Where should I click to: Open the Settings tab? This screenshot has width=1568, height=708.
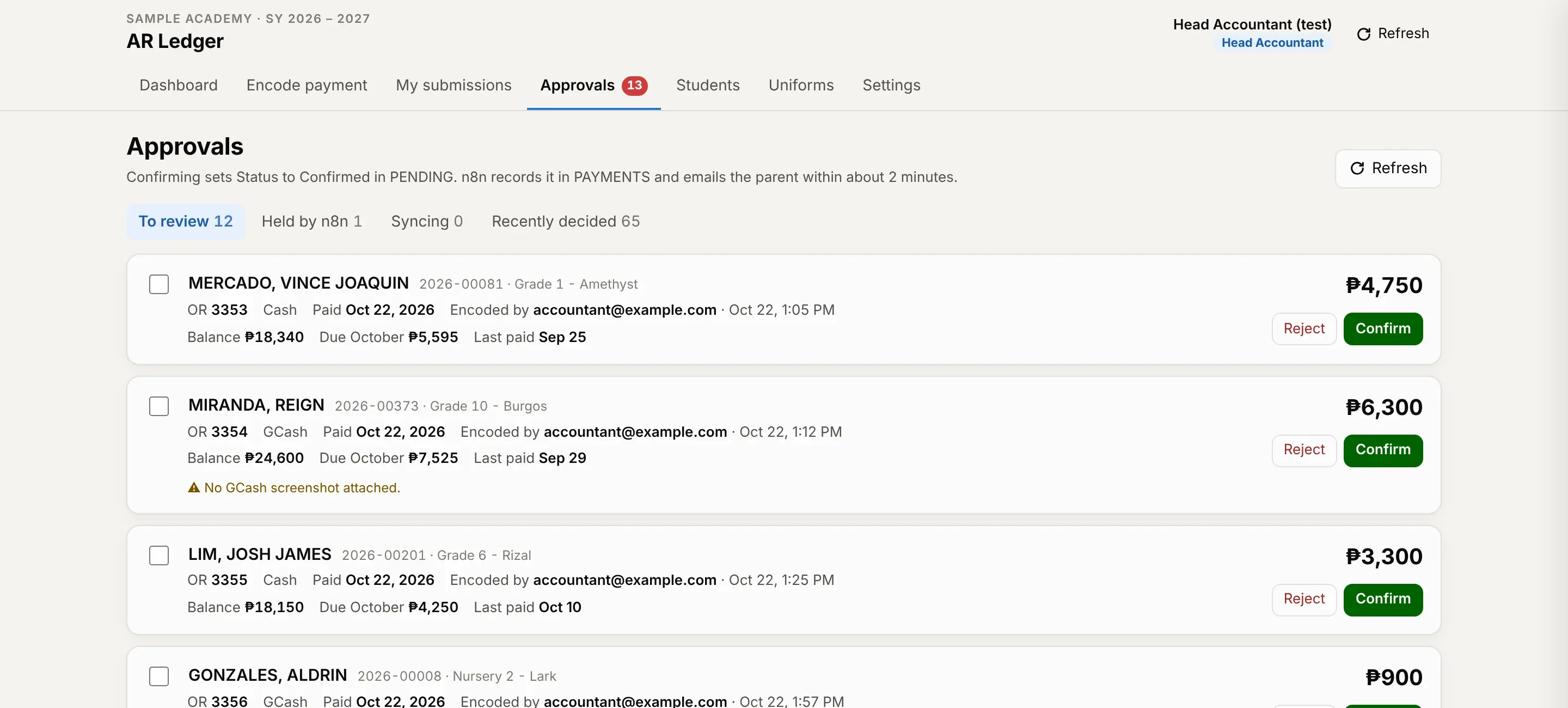(x=891, y=85)
